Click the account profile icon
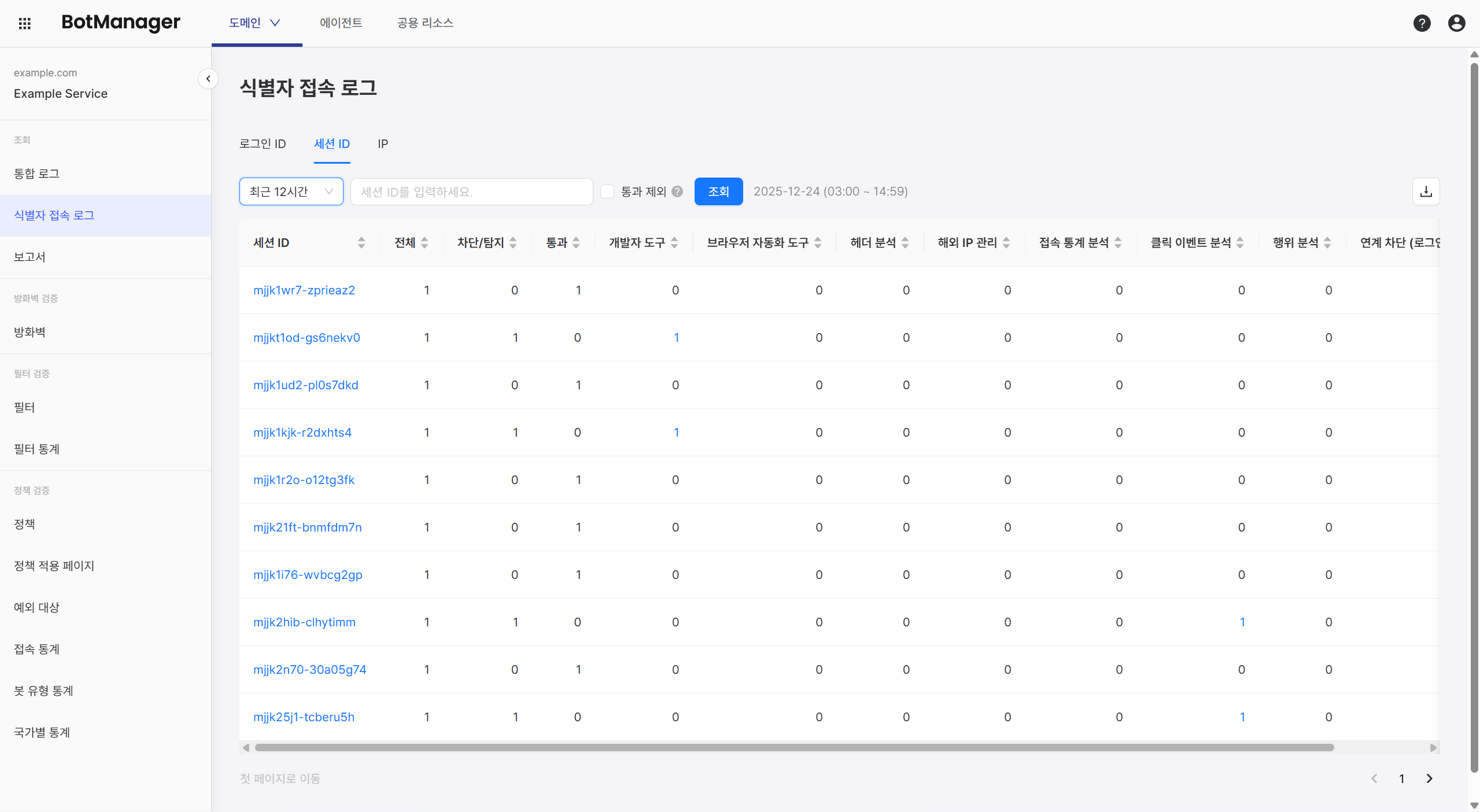 (x=1456, y=23)
